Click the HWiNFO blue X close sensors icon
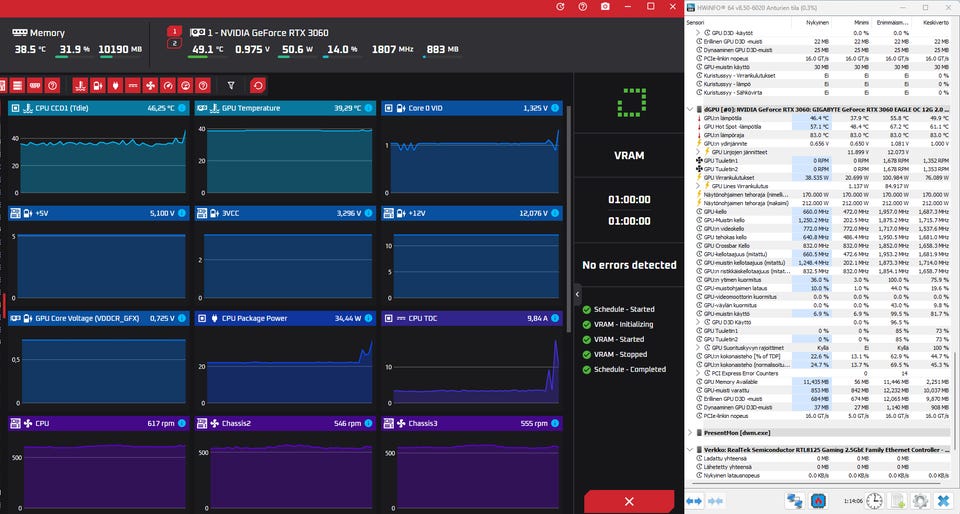The image size is (960, 514). click(x=943, y=501)
